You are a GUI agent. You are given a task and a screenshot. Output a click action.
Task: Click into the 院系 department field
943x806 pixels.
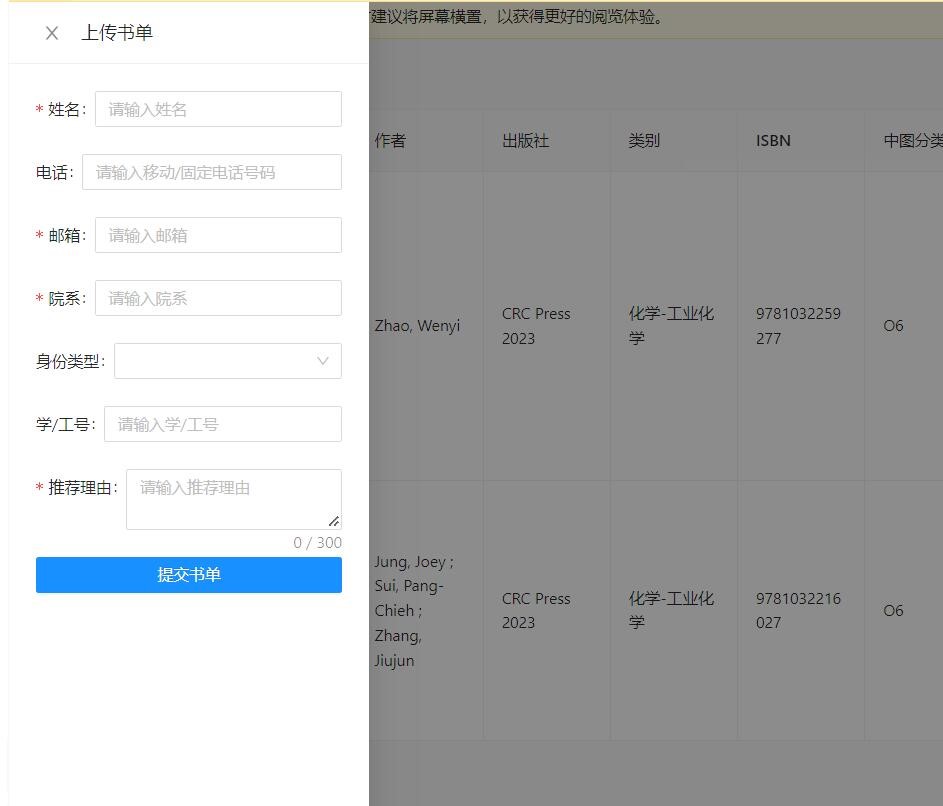tap(218, 298)
